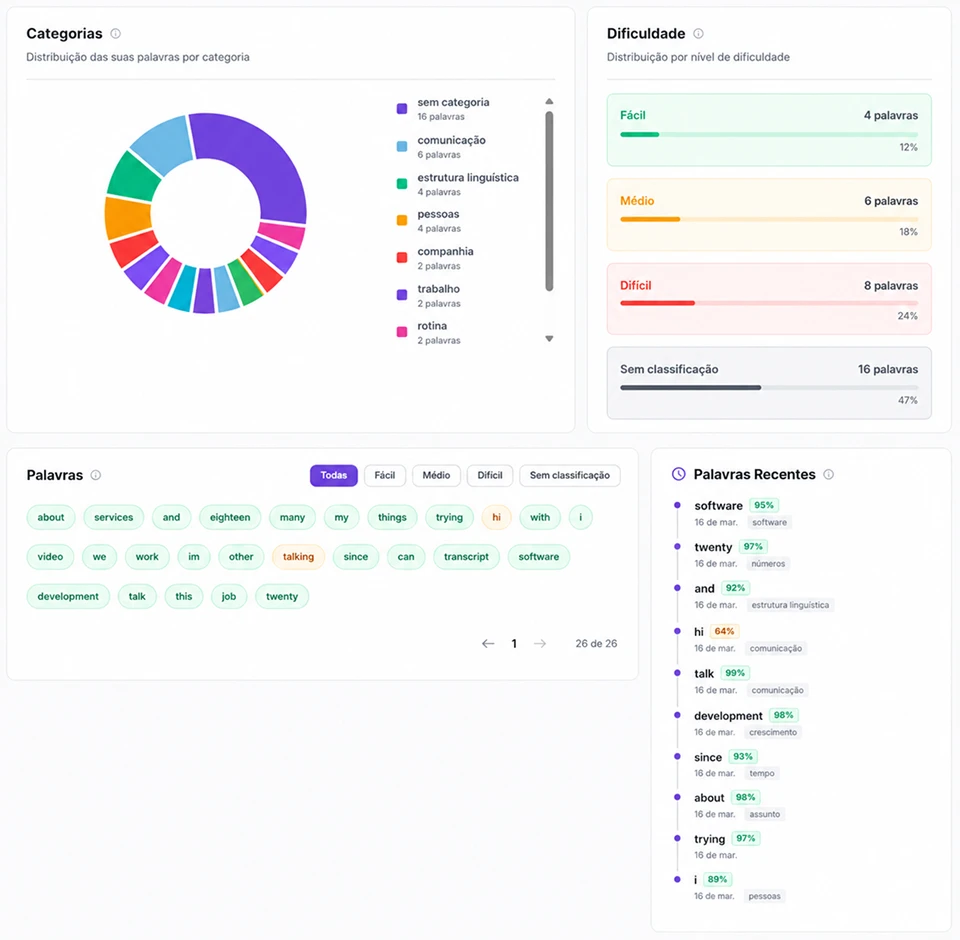The height and width of the screenshot is (940, 960).
Task: Open the Sem classificação difficulty card
Action: (x=769, y=383)
